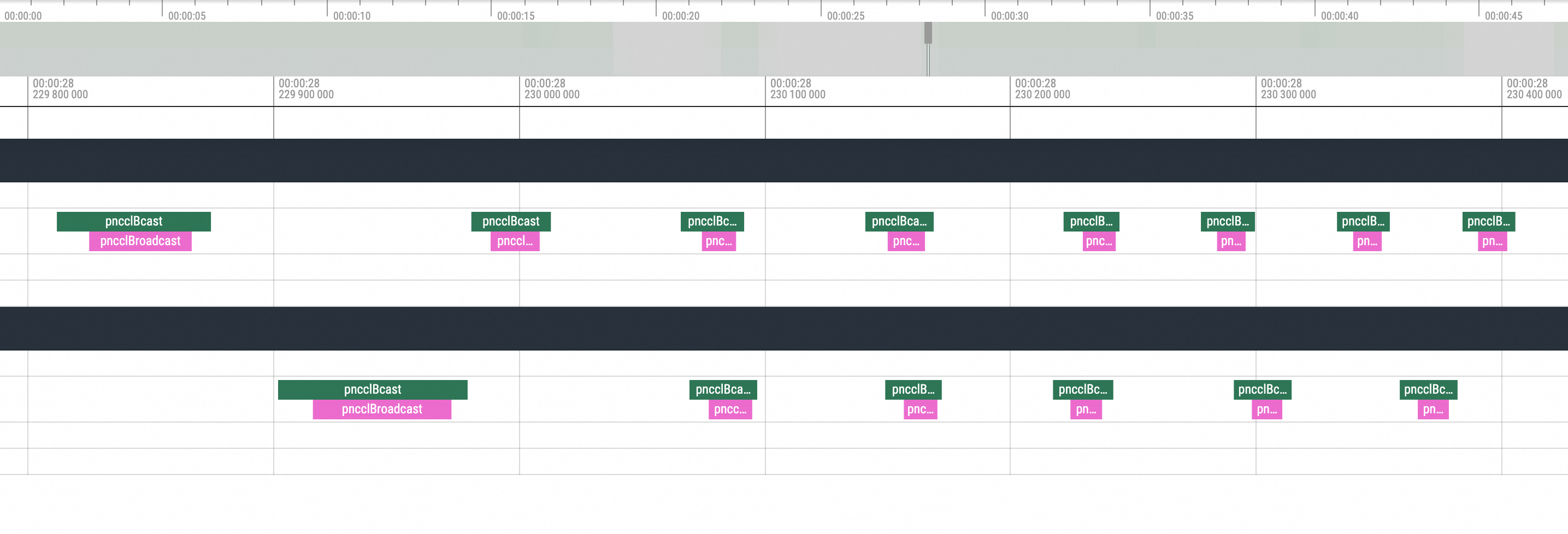Select the wide pncclBcast slice in lower track
The width and height of the screenshot is (1568, 534).
pyautogui.click(x=372, y=390)
